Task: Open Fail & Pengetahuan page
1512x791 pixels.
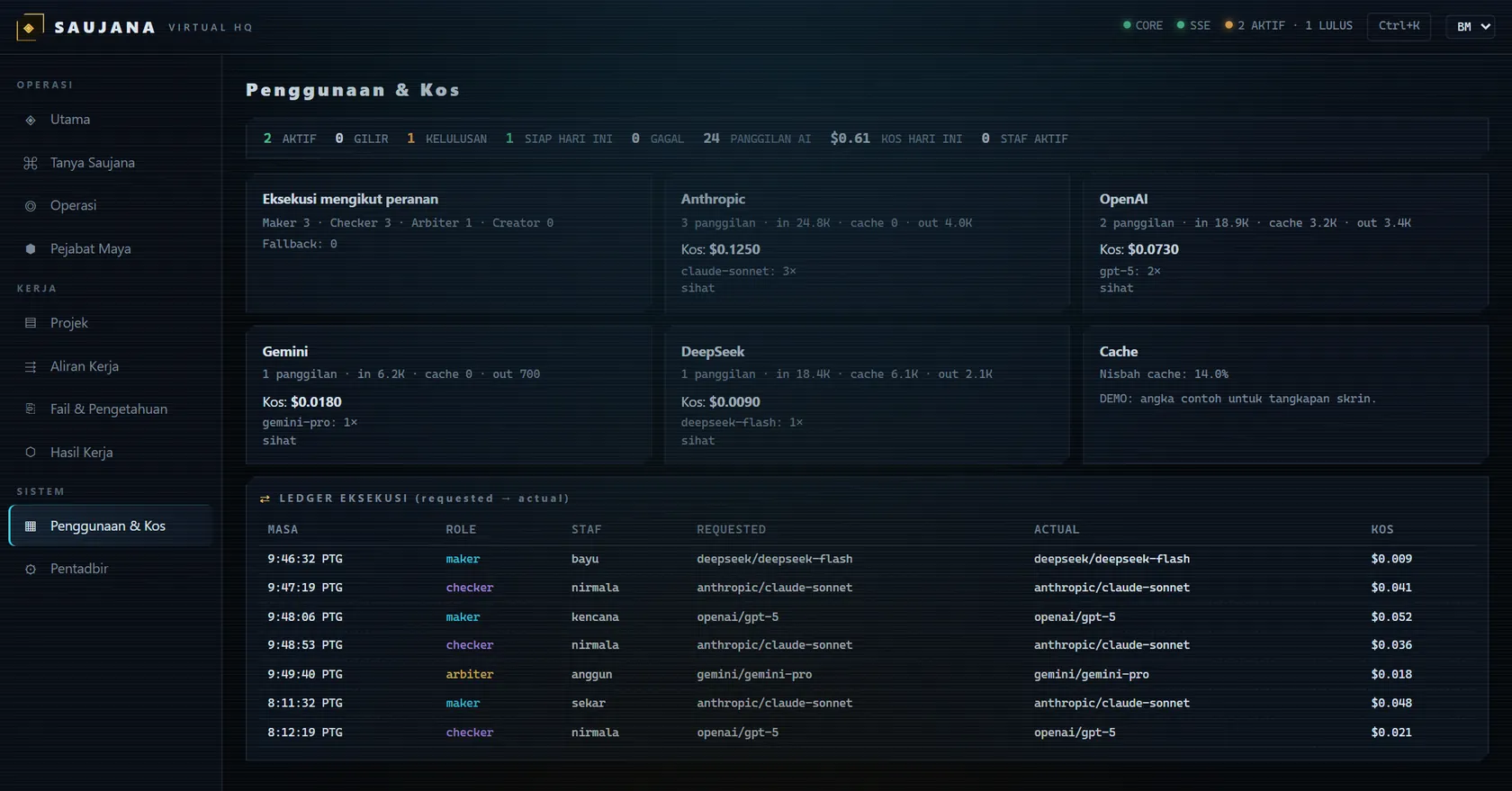Action: click(x=111, y=409)
